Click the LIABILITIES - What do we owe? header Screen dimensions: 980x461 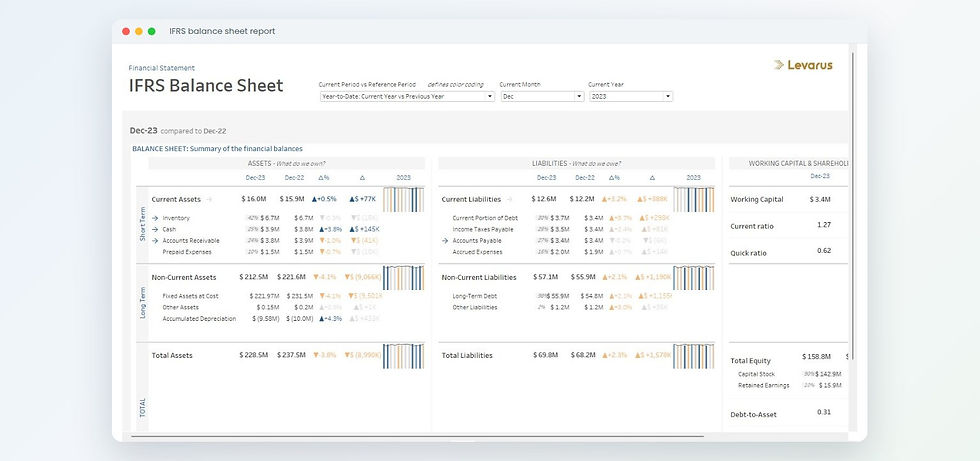click(576, 164)
